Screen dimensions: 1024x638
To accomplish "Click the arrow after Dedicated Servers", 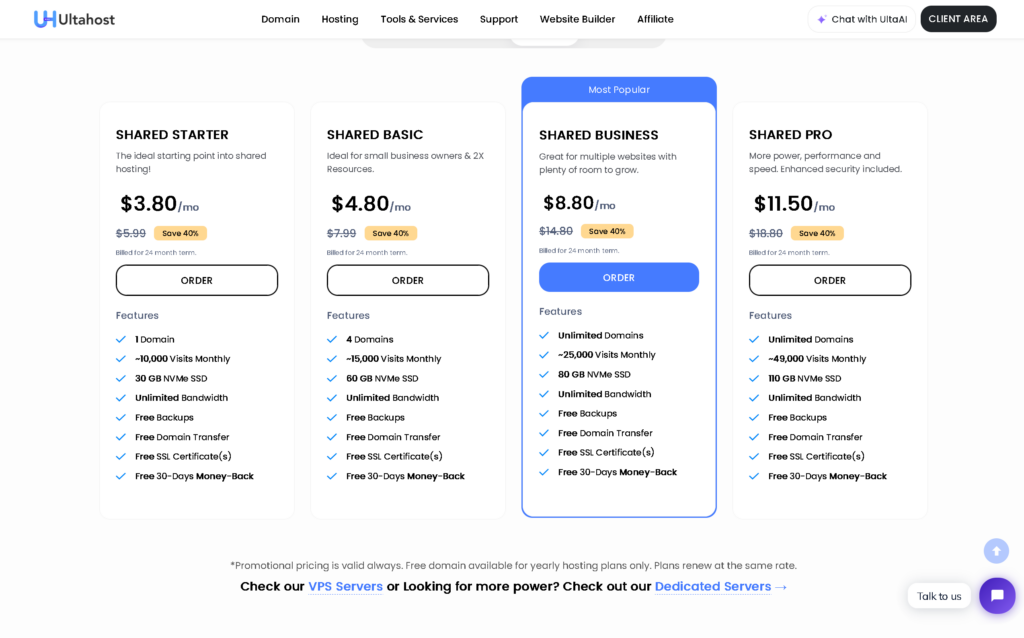I will (x=780, y=587).
